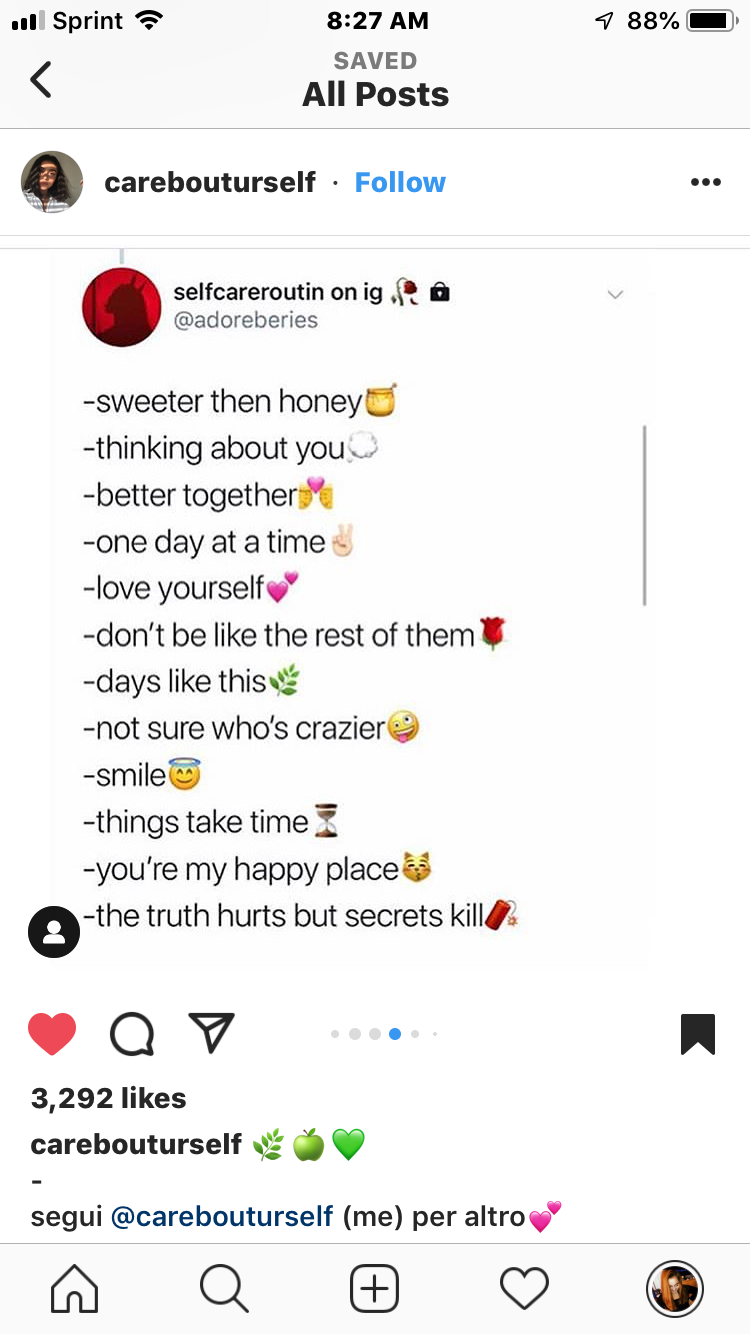Unlike the post with the red heart
The image size is (750, 1334).
(52, 1034)
